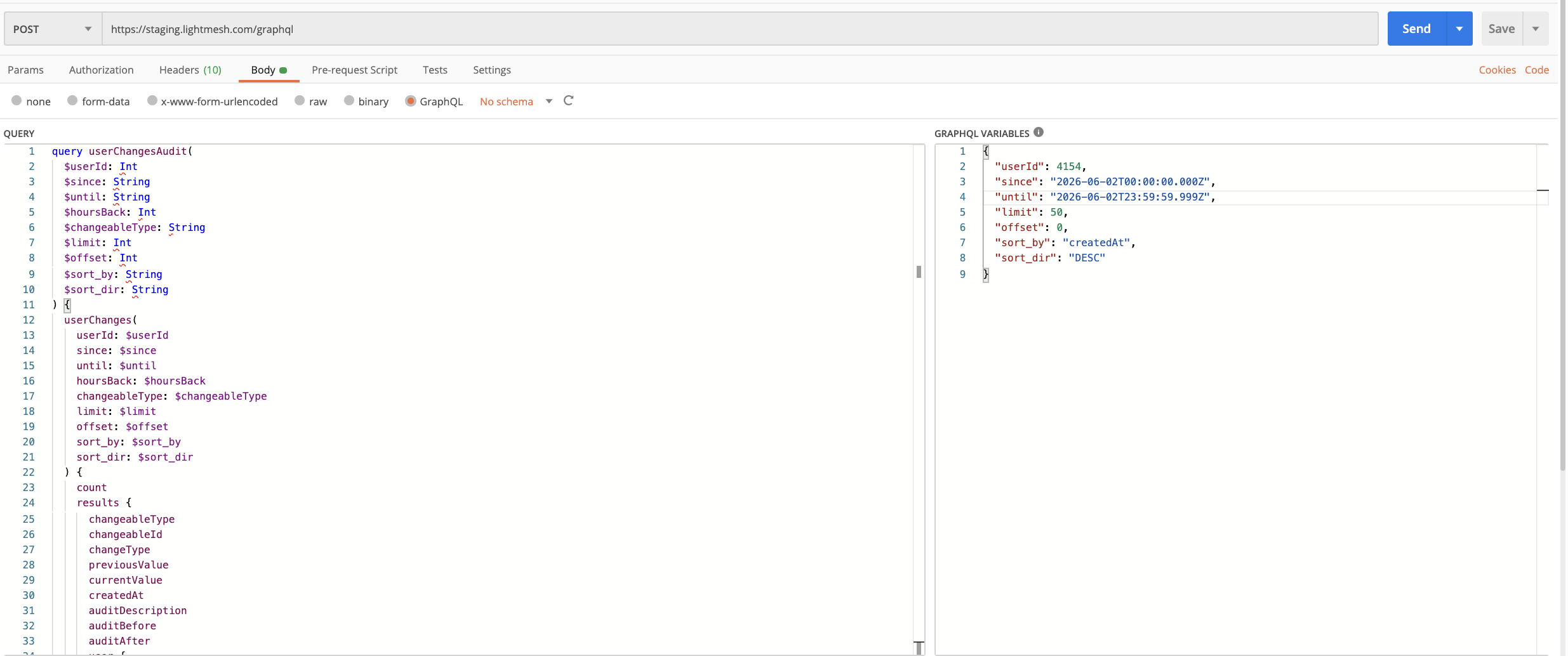This screenshot has height=656, width=1568.
Task: Click query line 'query userChangesAudit('
Action: (x=122, y=151)
